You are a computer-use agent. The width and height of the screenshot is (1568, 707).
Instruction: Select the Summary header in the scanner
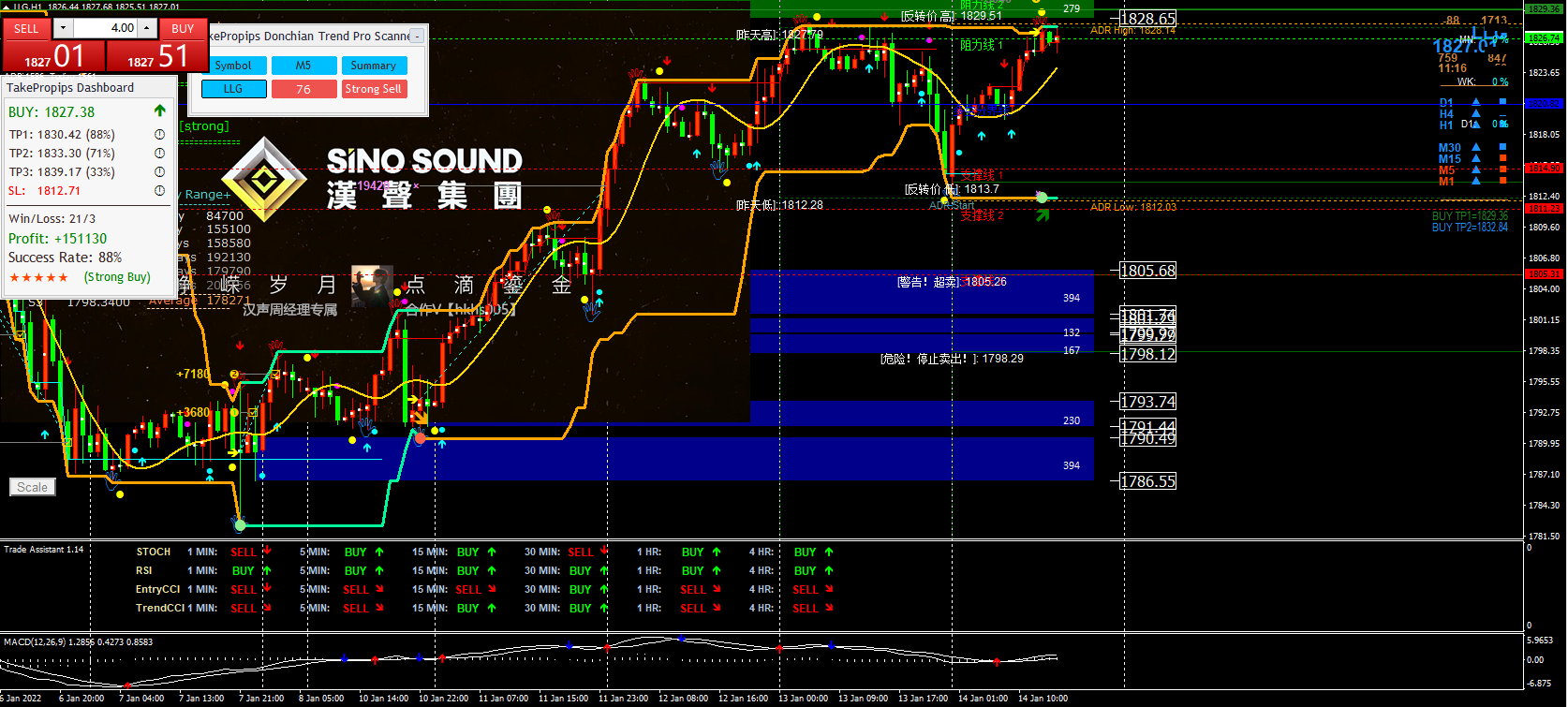(373, 66)
